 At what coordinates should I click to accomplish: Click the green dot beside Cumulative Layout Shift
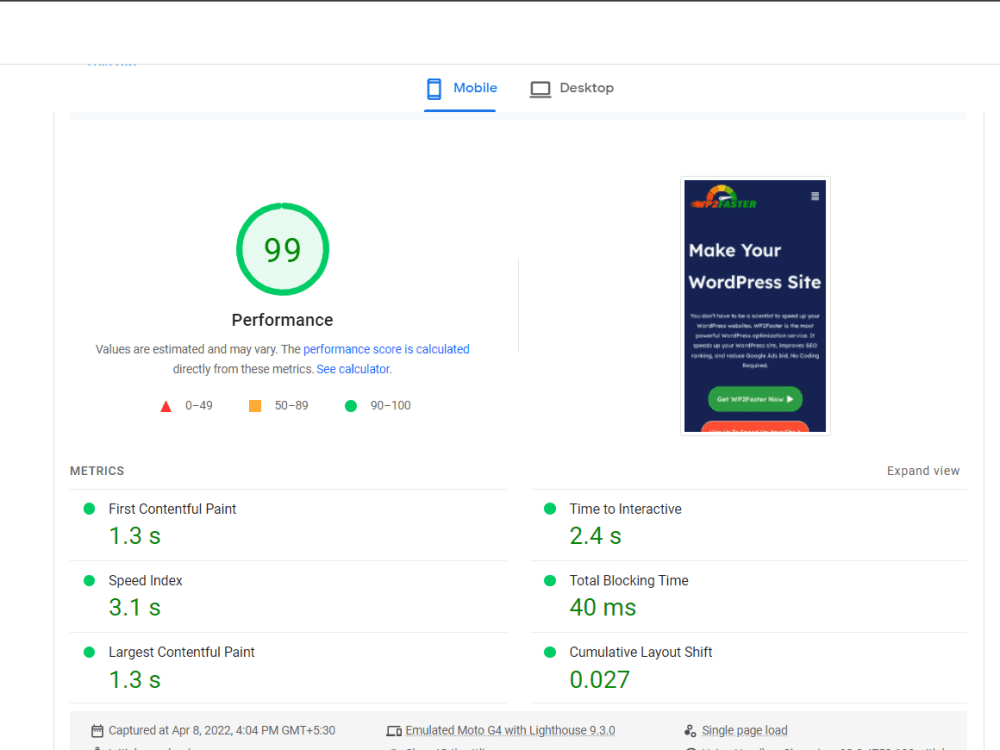[x=550, y=652]
